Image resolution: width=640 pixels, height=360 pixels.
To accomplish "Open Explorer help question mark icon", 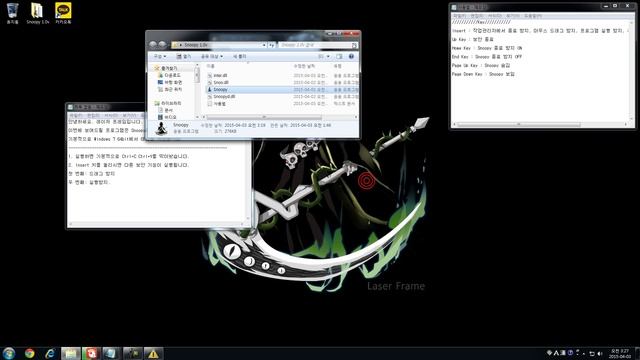I will [x=351, y=56].
